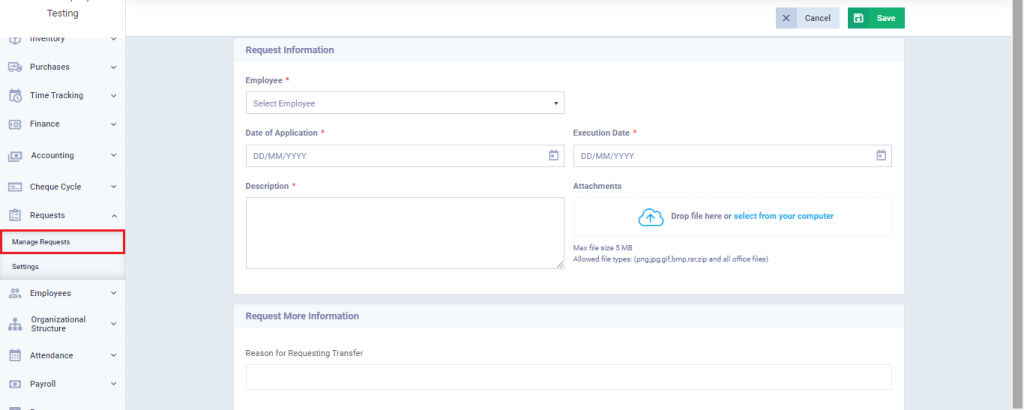Click the Attendance calendar icon

click(x=15, y=356)
